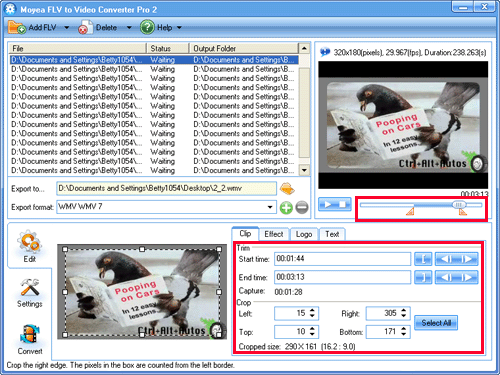Click the video preview image
Image resolution: width=500 pixels, height=375 pixels.
click(403, 125)
